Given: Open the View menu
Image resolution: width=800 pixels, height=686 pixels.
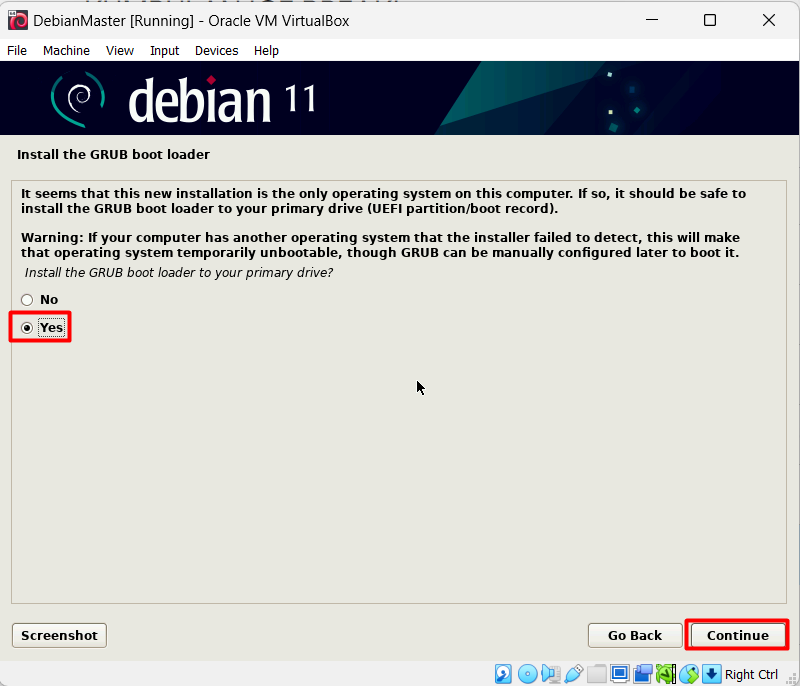Looking at the screenshot, I should coord(120,50).
